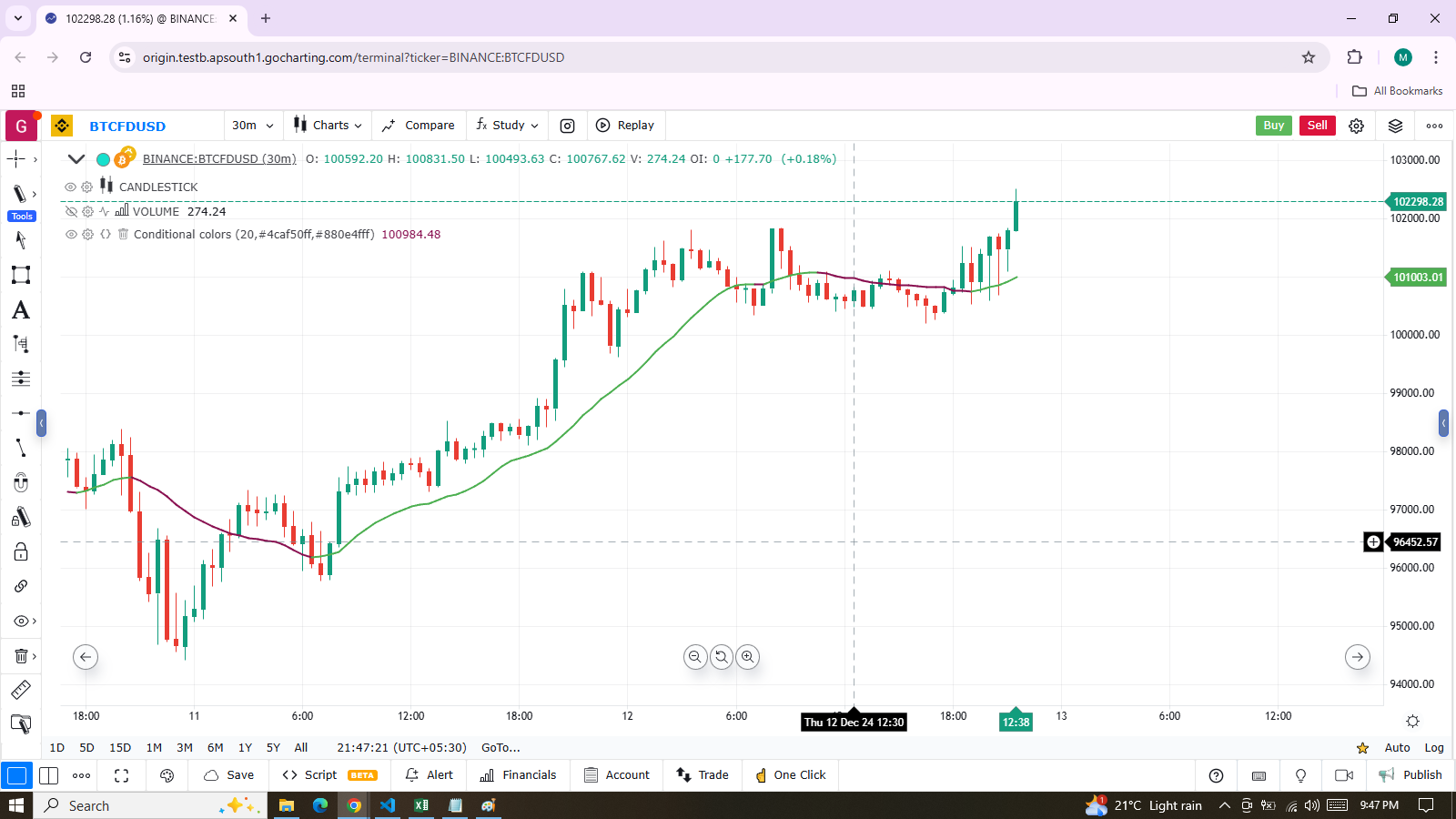
Task: Toggle Conditional colors indicator visibility
Action: [70, 234]
